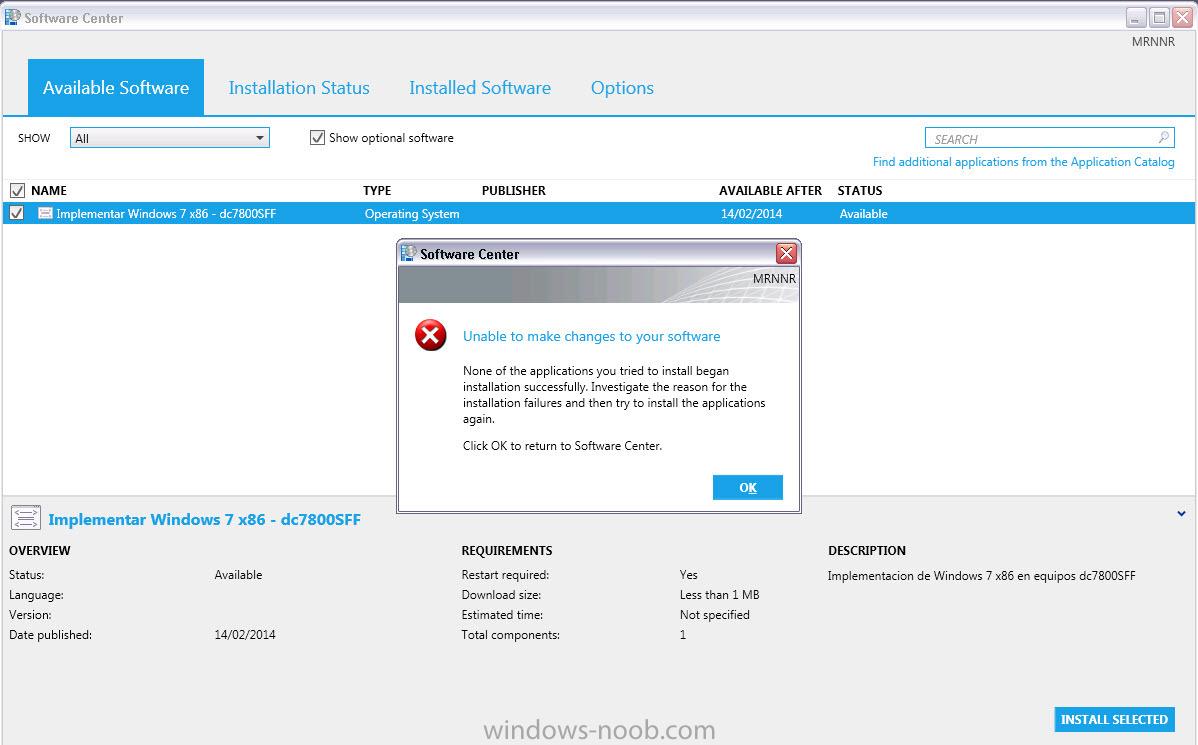Select 'Implementar Windows 7 x86 - dc7800SFF' row name

coord(166,214)
